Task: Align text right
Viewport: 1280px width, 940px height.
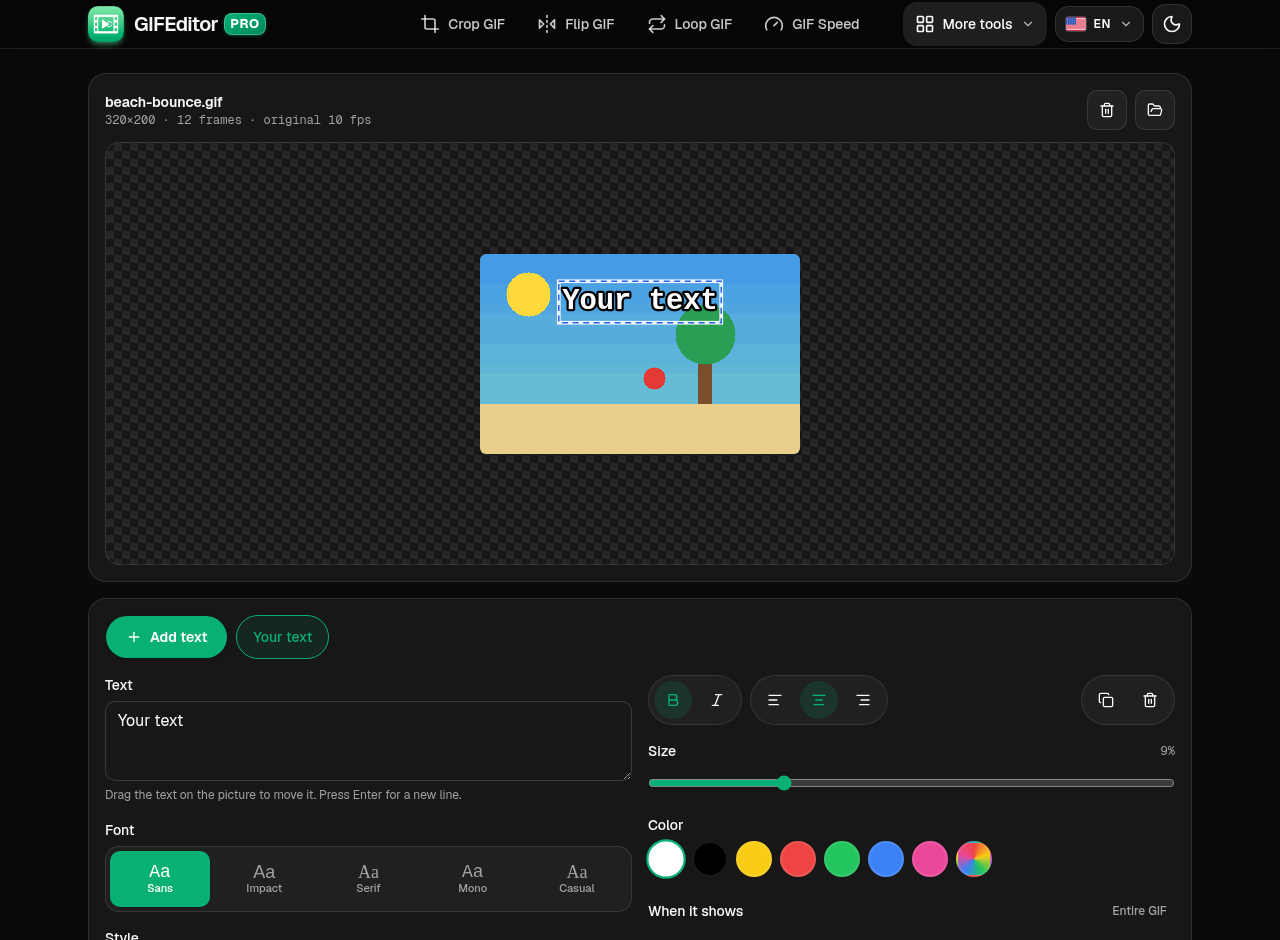Action: (863, 700)
